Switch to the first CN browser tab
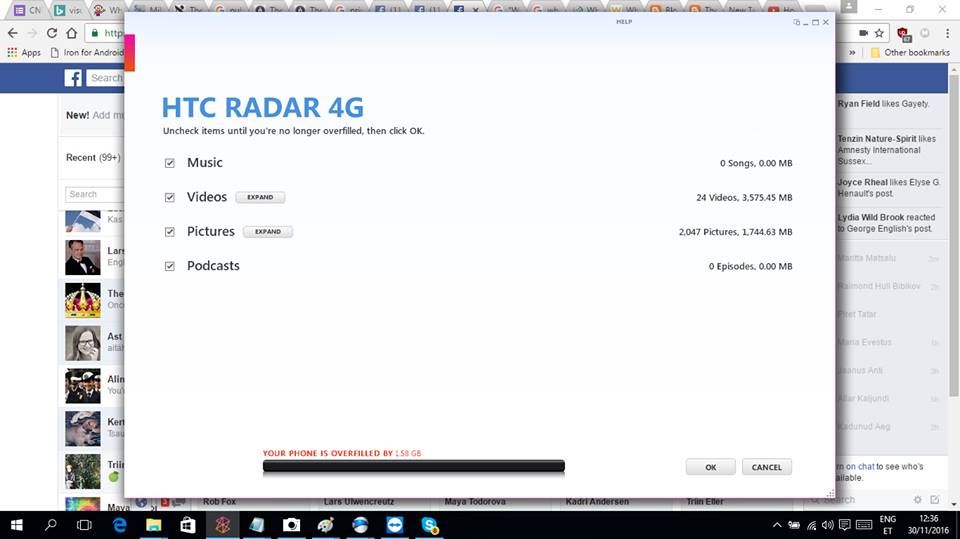This screenshot has width=960, height=539. (x=27, y=10)
